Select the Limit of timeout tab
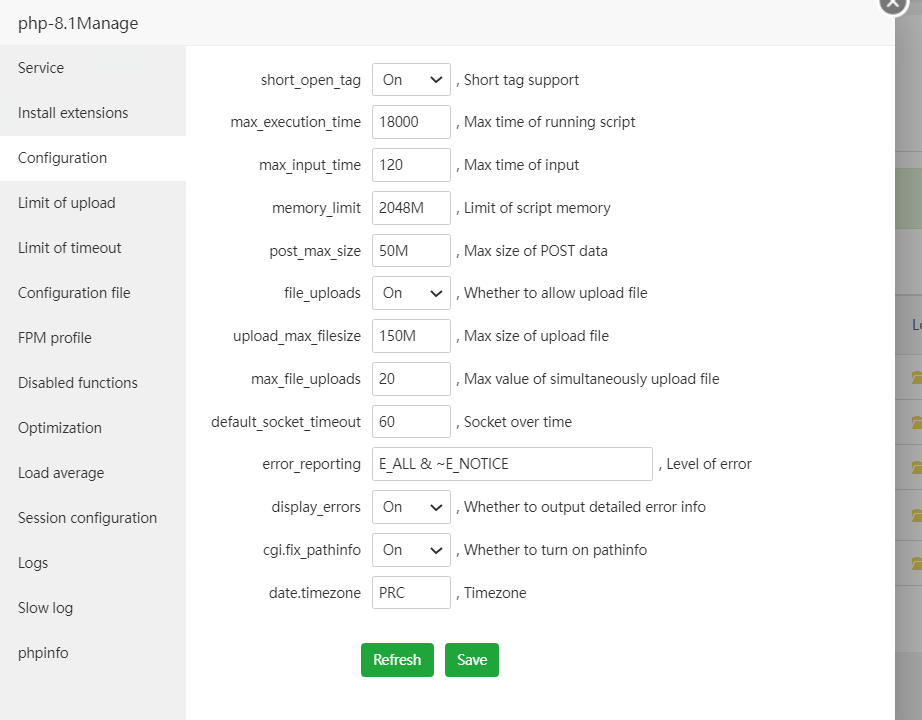This screenshot has height=720, width=922. point(70,248)
